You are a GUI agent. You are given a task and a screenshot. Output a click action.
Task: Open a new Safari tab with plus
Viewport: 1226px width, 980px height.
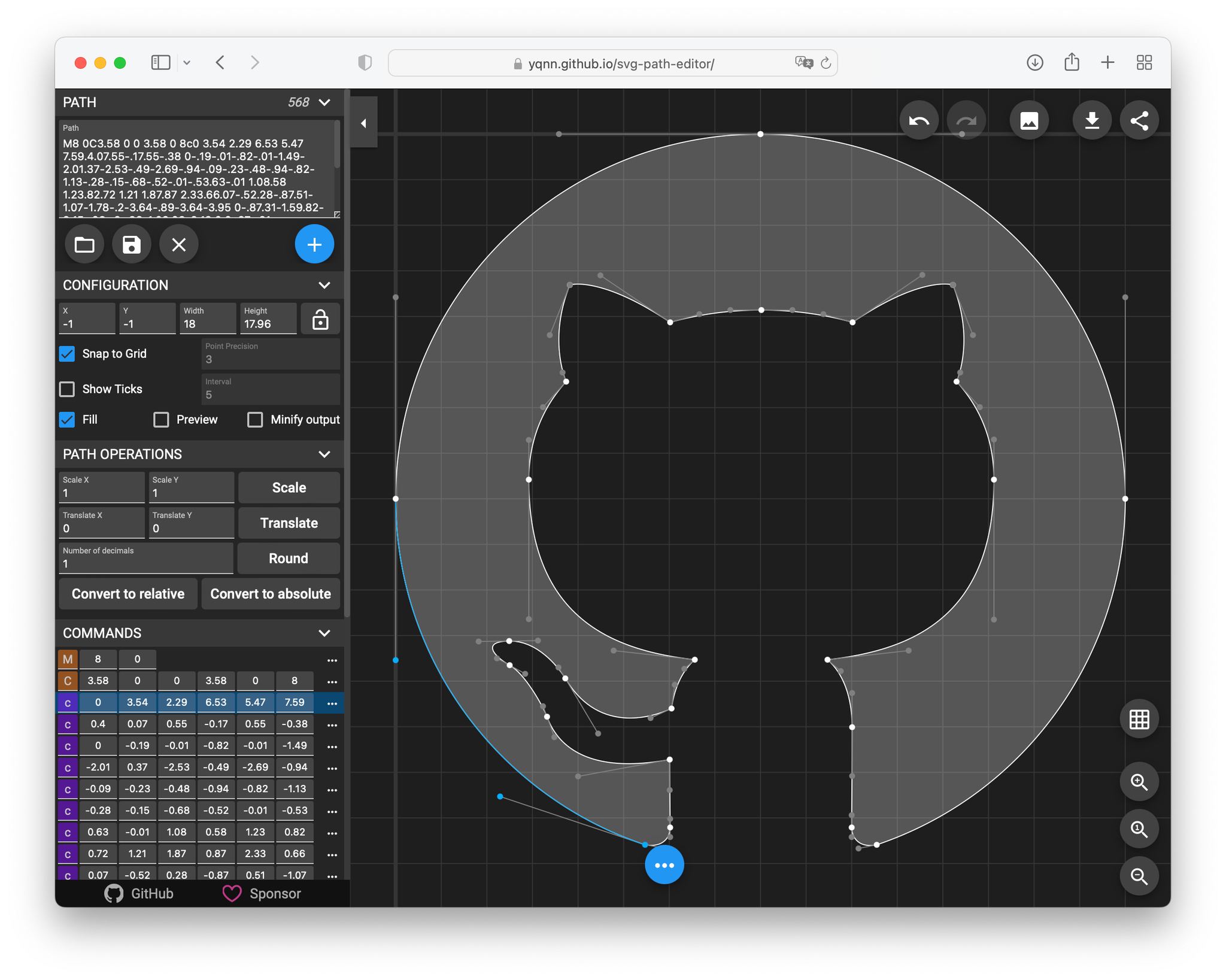1107,63
